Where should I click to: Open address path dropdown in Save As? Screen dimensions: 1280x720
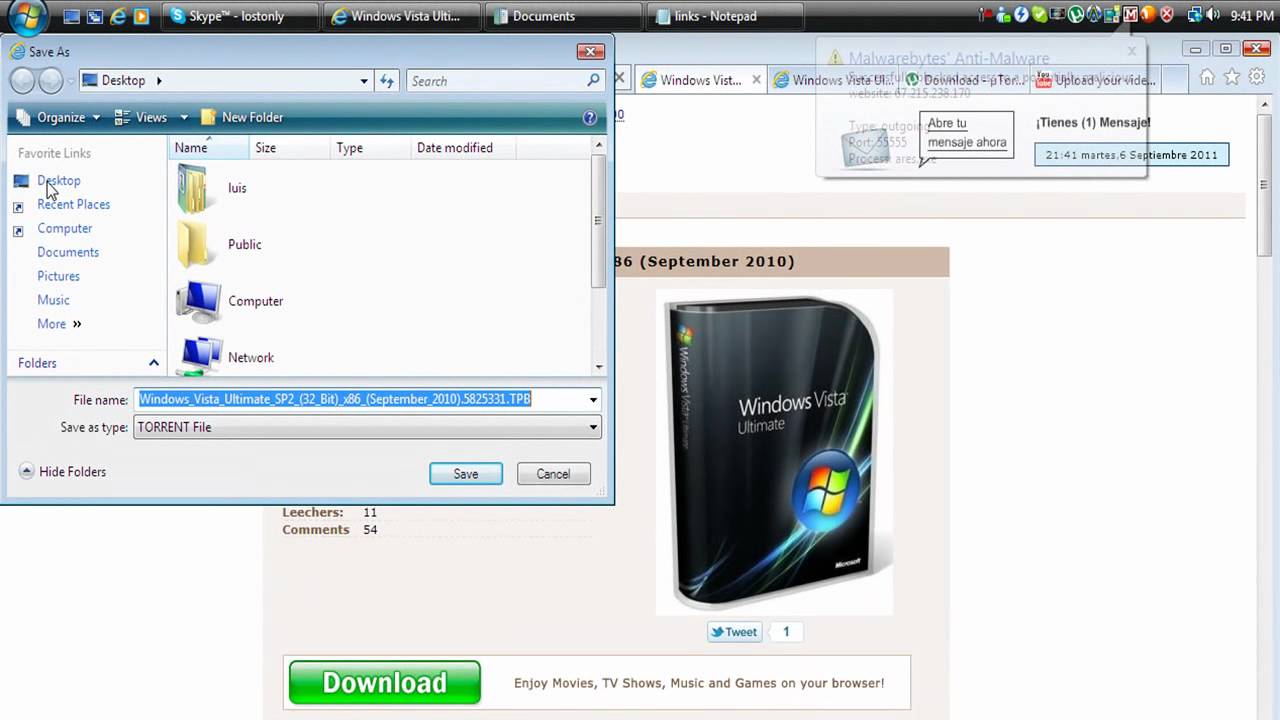(364, 81)
